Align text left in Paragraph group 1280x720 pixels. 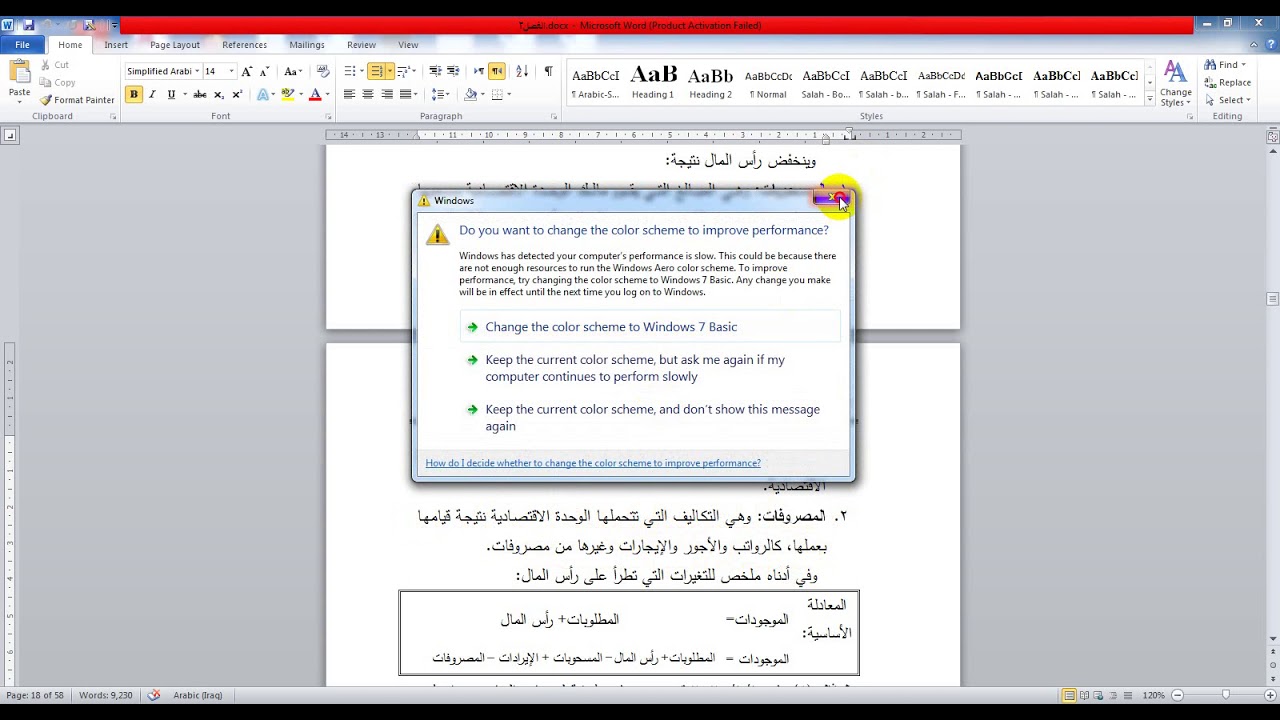[x=349, y=94]
